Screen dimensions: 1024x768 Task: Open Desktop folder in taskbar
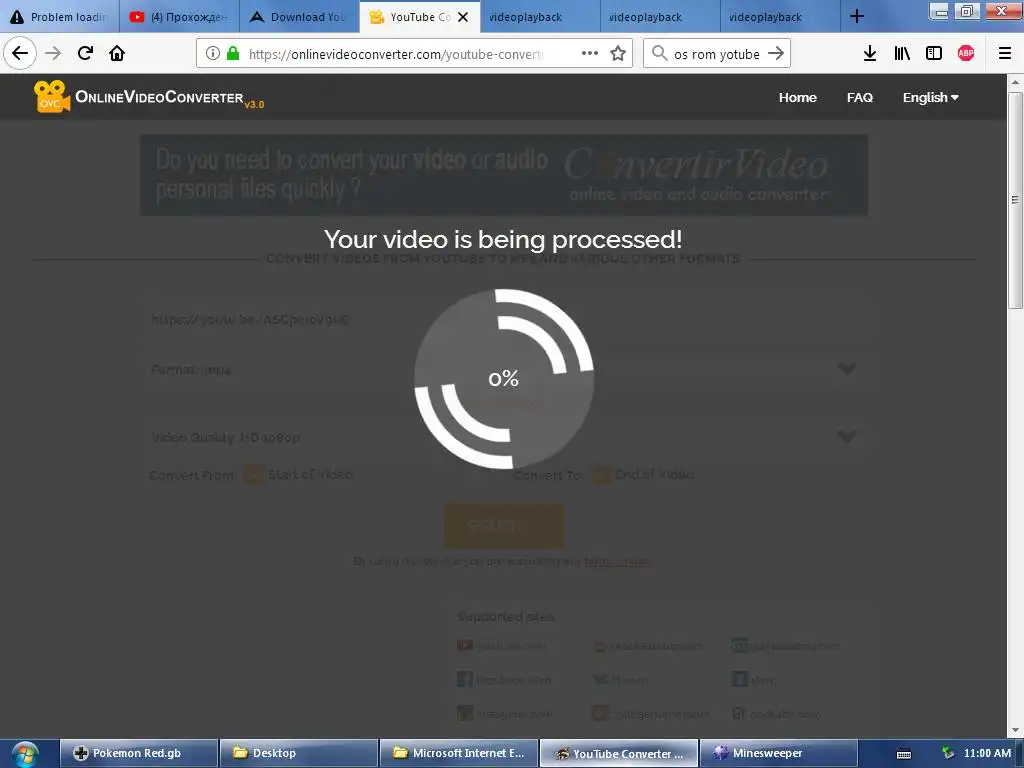coord(298,753)
